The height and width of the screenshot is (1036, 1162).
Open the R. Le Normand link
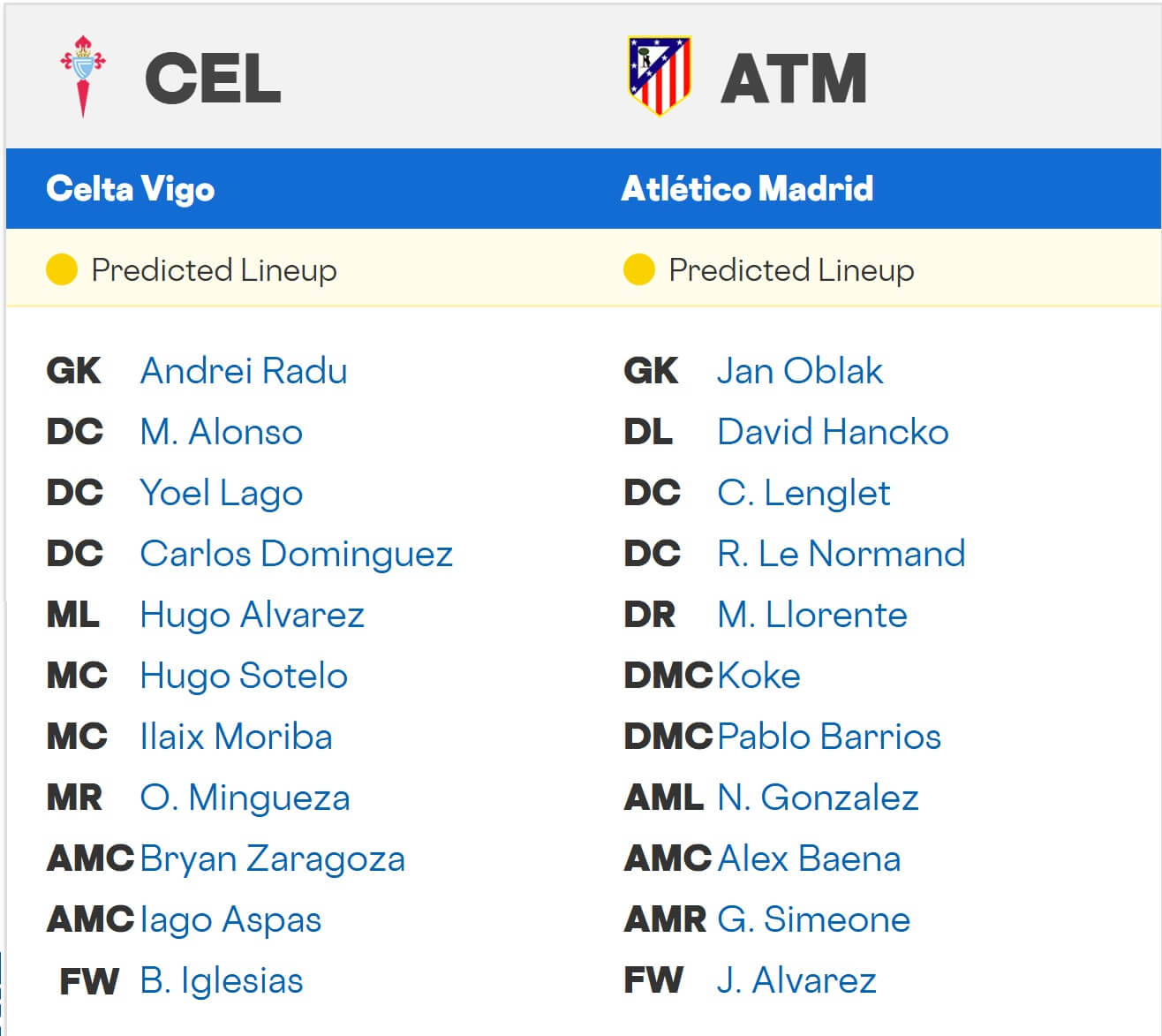click(x=841, y=554)
